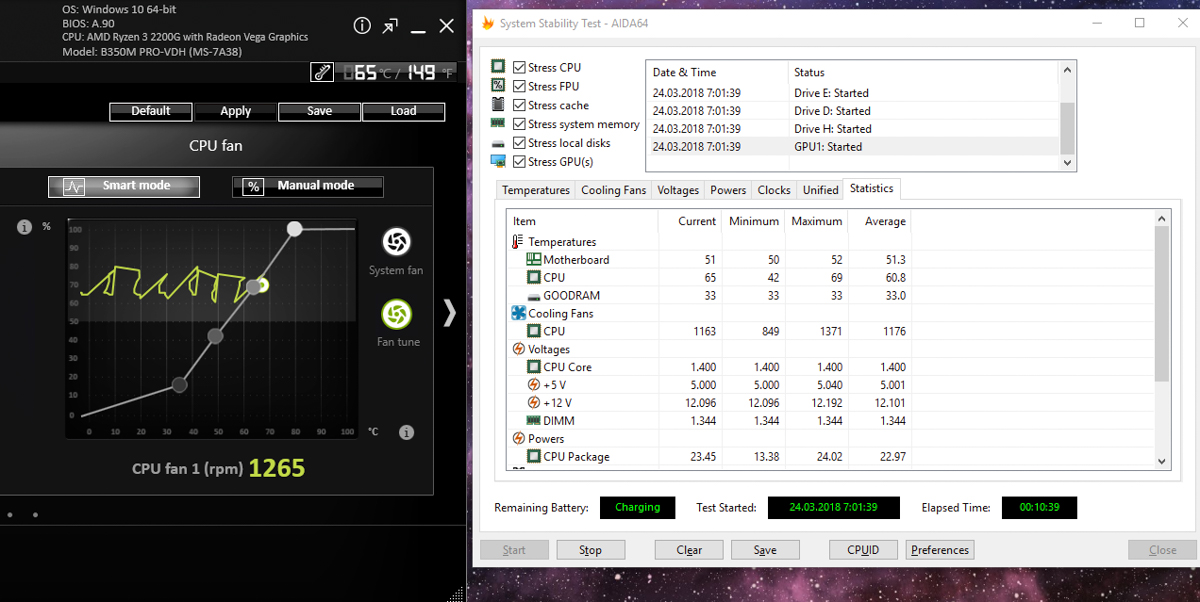This screenshot has height=602, width=1200.
Task: Click the statistics table scroll-up arrow
Action: [1161, 217]
